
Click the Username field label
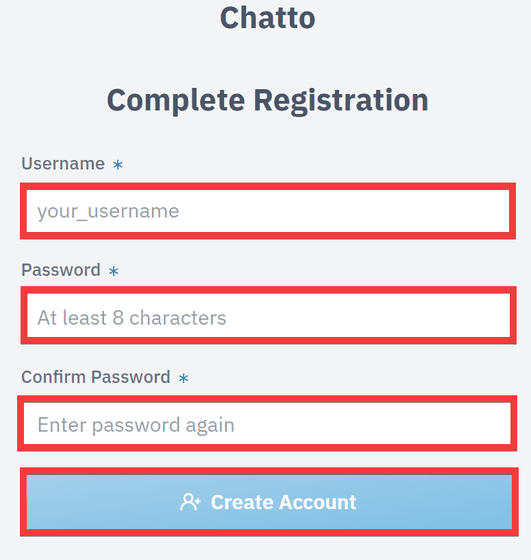pyautogui.click(x=63, y=164)
